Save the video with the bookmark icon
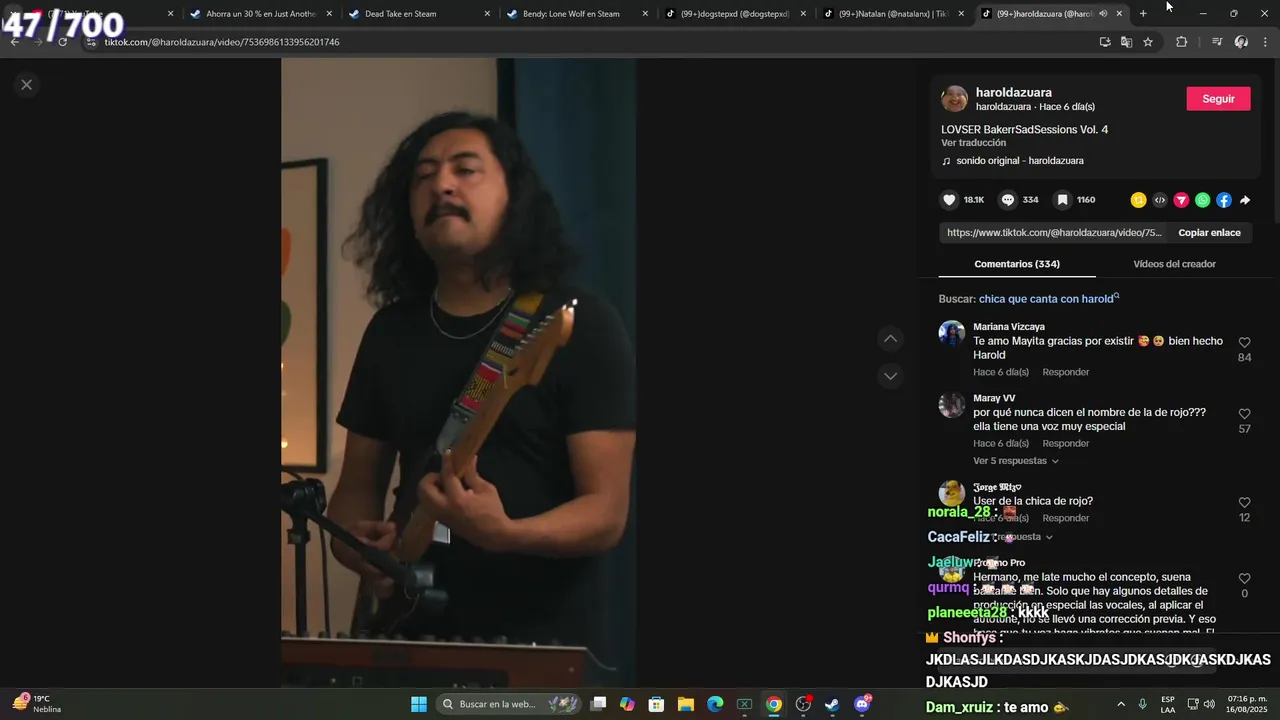 point(1062,200)
